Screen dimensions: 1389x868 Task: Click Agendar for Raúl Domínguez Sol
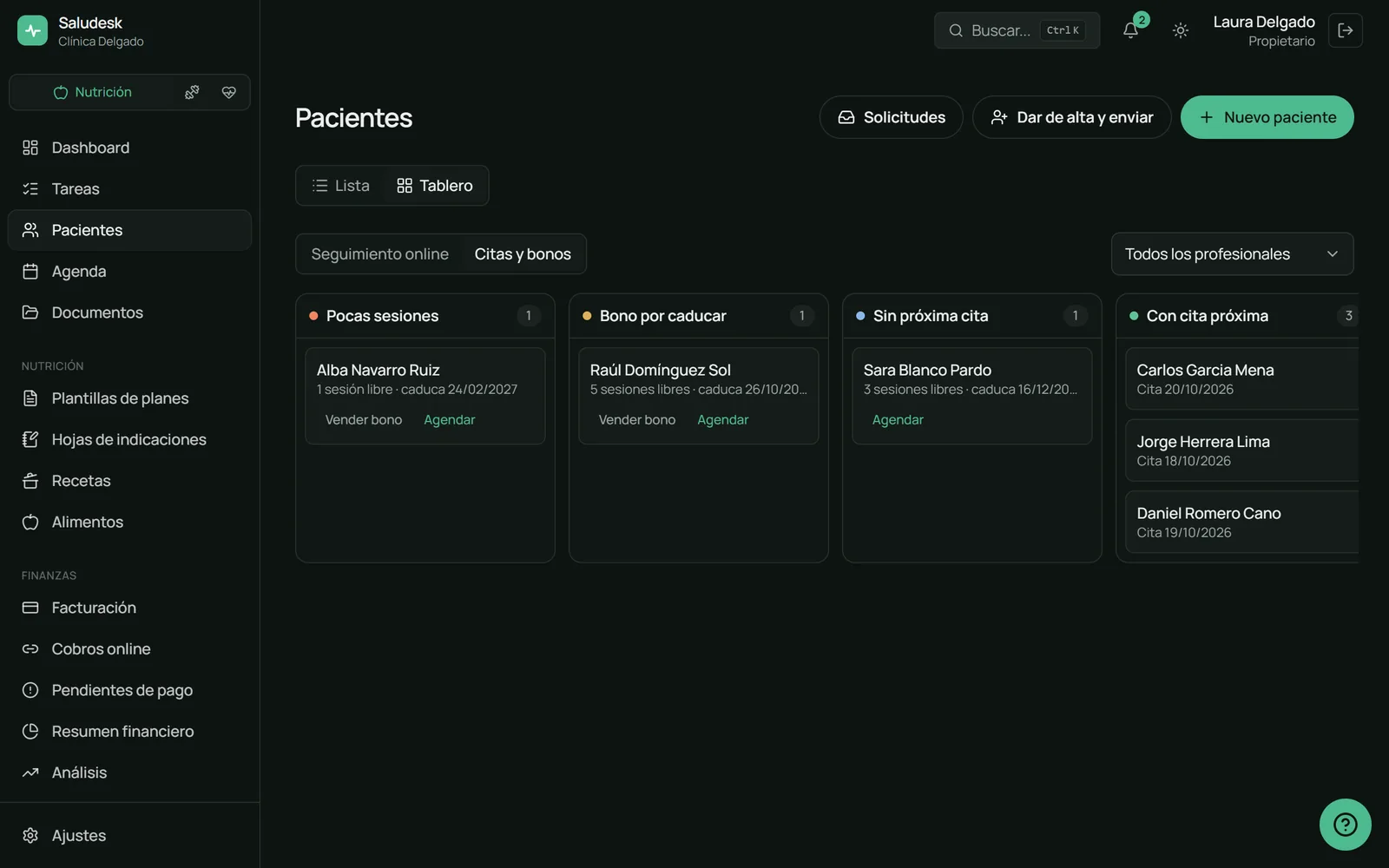pyautogui.click(x=723, y=420)
